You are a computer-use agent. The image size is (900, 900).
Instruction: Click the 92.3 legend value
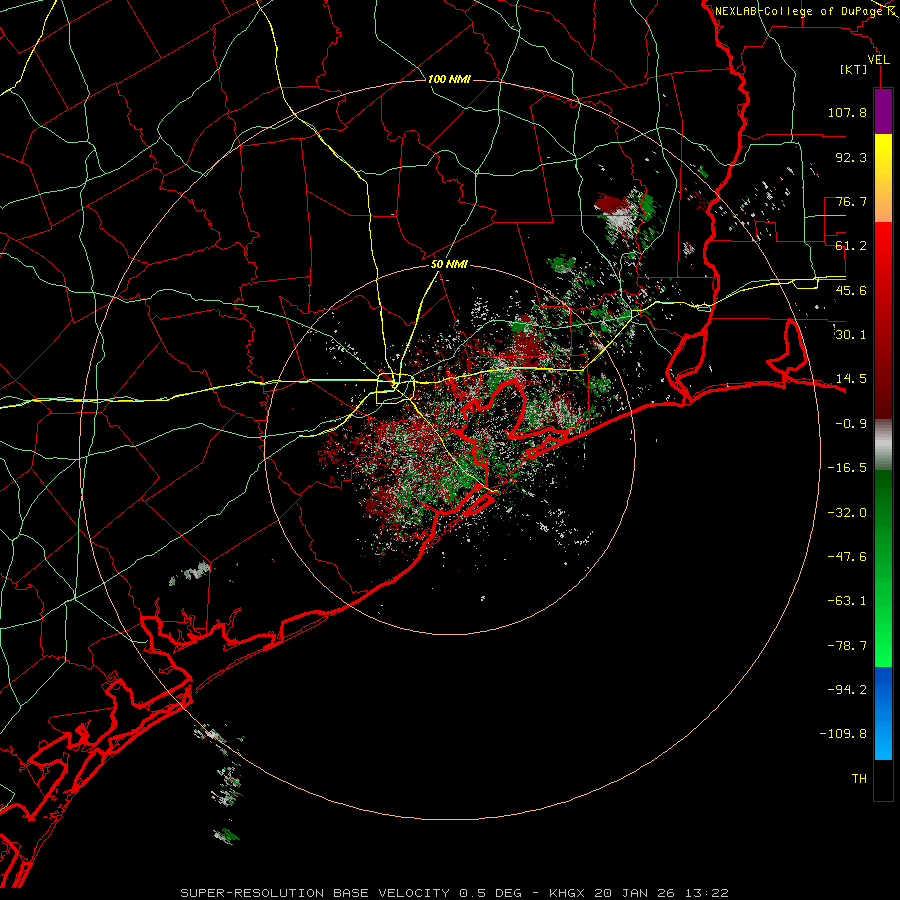851,157
